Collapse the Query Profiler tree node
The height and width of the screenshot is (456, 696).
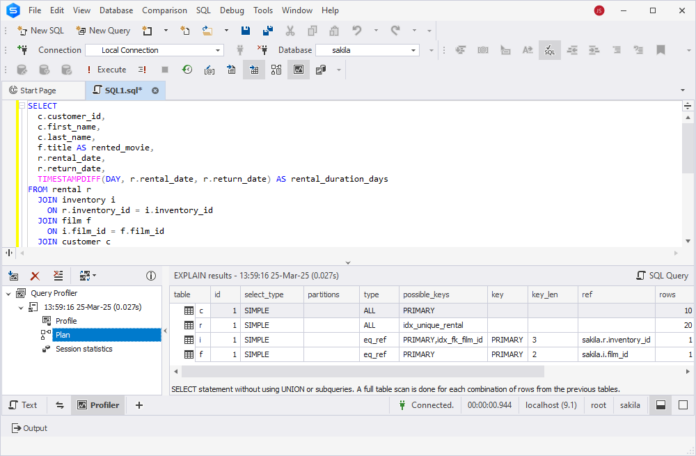pos(8,293)
